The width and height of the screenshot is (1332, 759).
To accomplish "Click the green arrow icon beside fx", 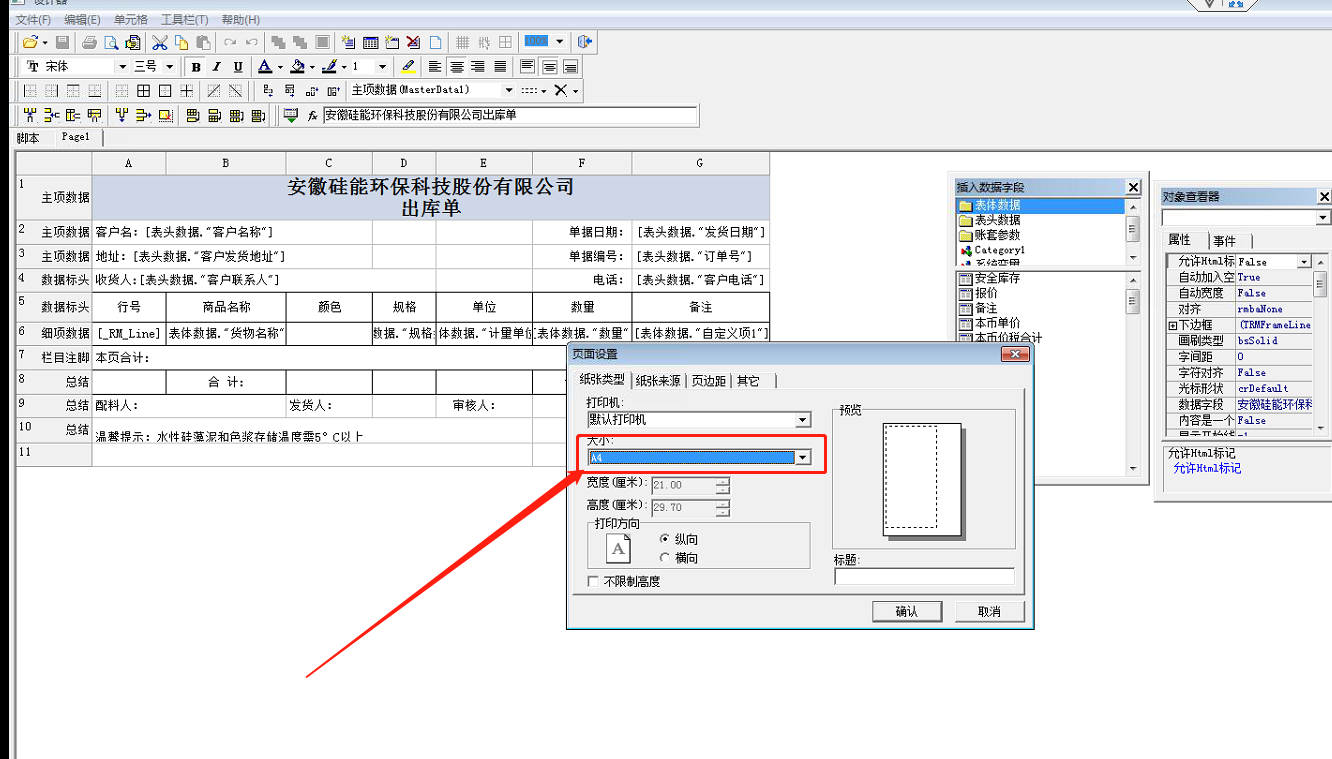I will coord(290,115).
